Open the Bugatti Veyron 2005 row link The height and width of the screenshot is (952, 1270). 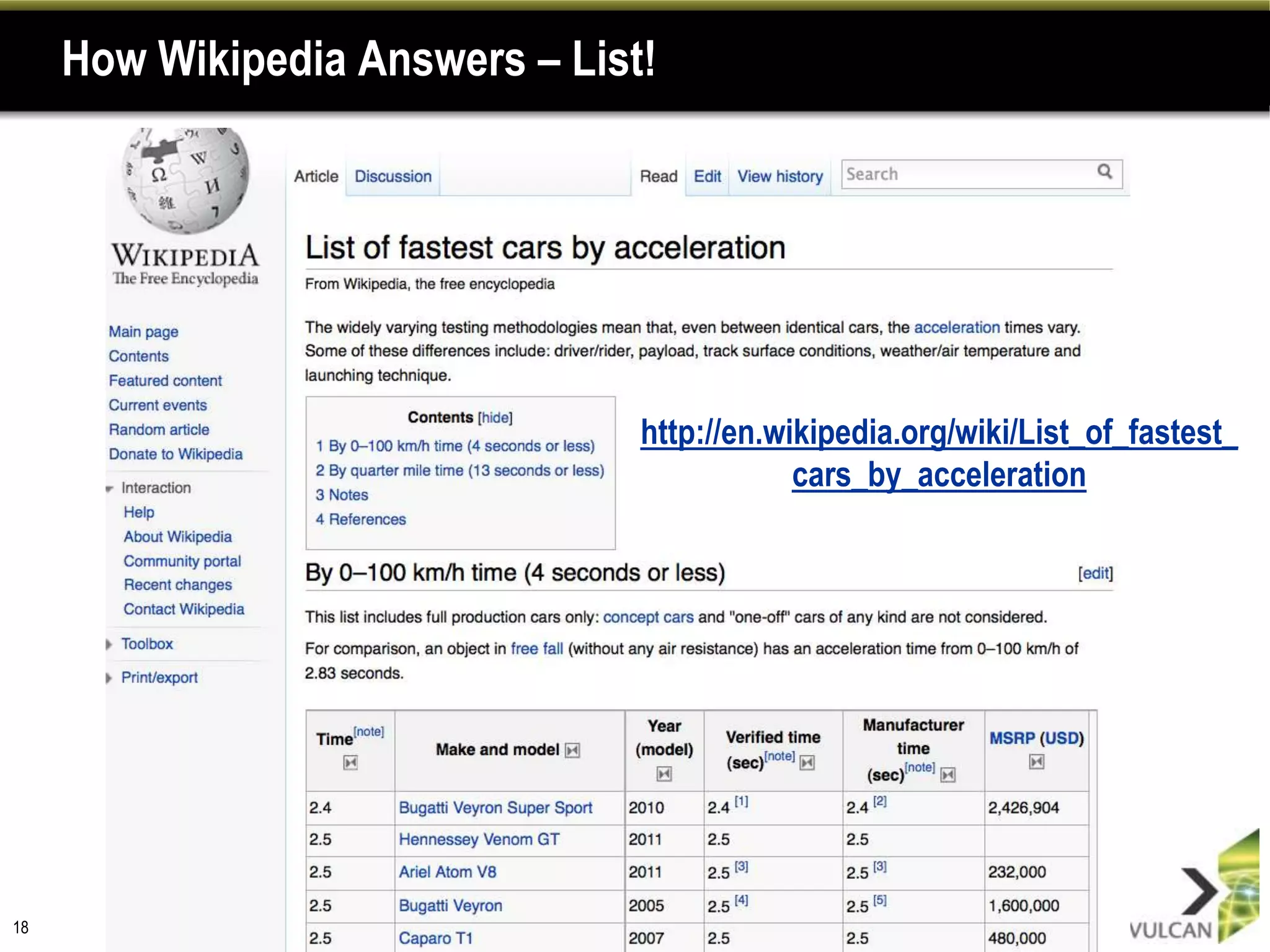[x=450, y=906]
